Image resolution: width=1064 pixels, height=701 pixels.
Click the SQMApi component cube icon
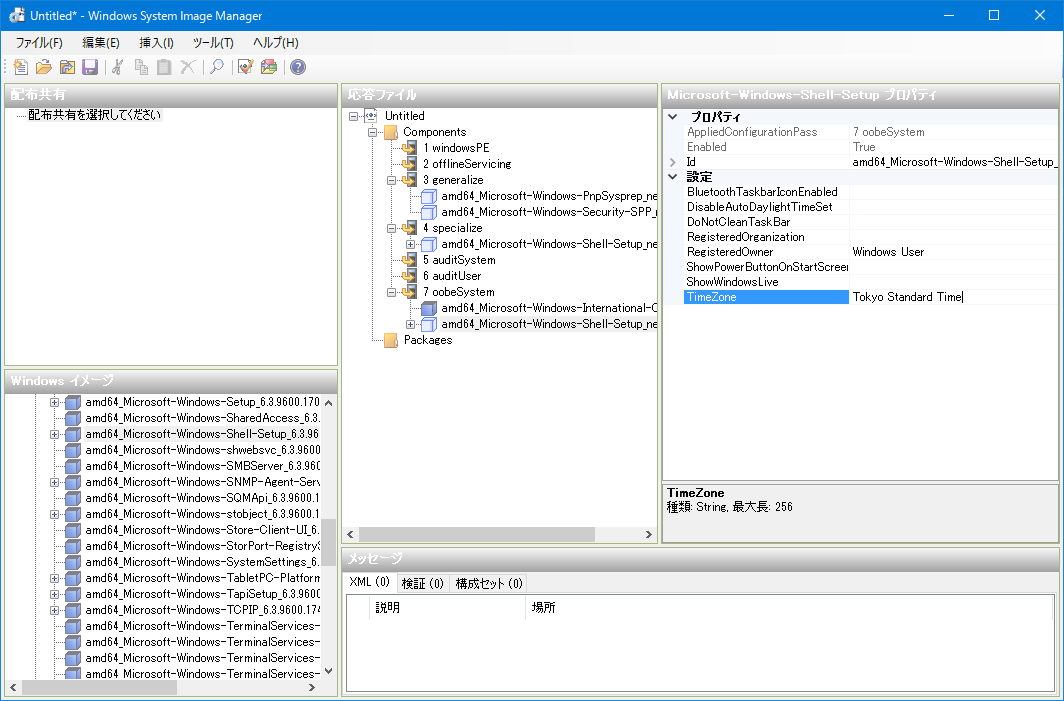pyautogui.click(x=73, y=498)
